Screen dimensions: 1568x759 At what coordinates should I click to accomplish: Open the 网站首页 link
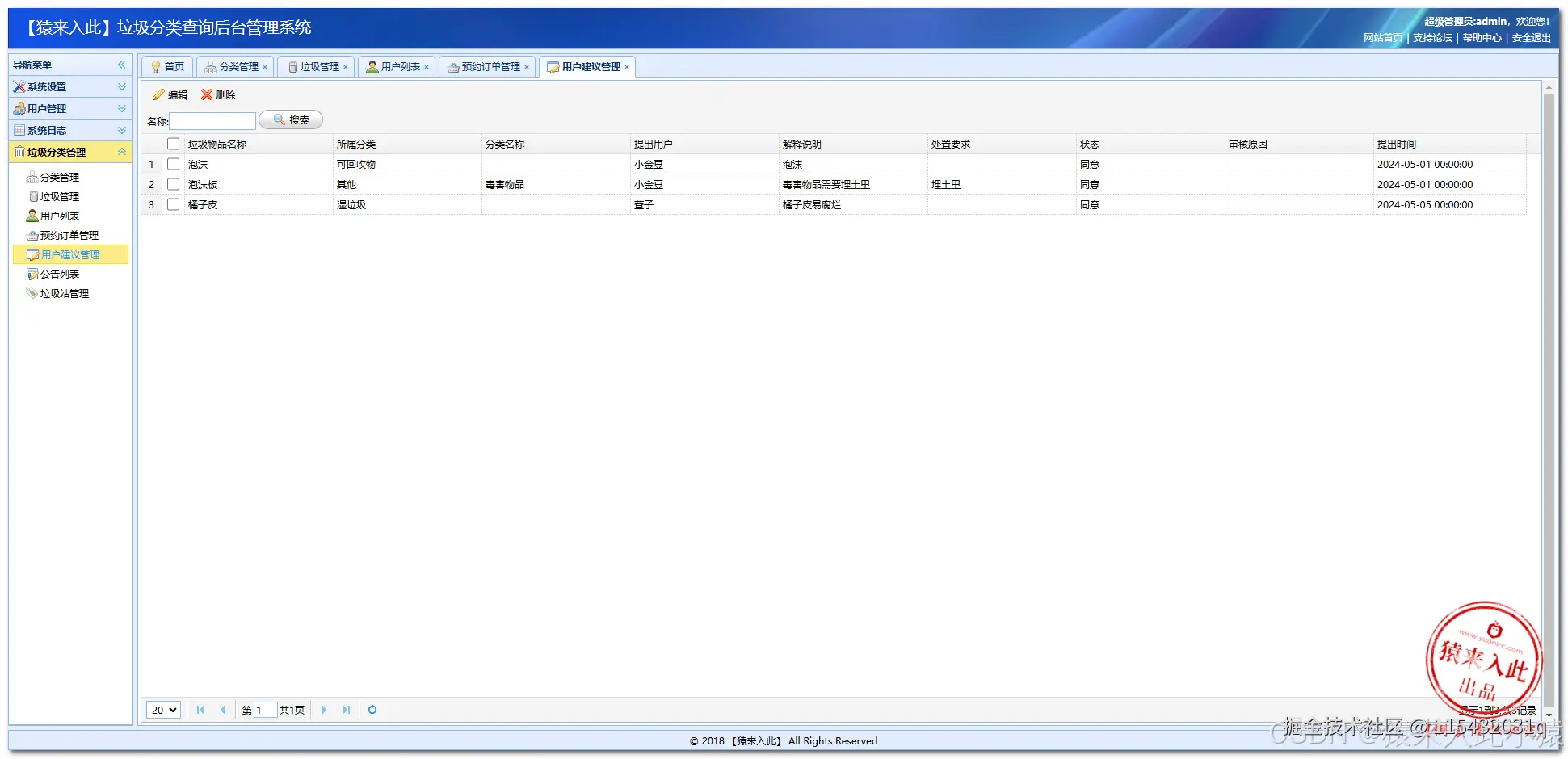point(1383,38)
